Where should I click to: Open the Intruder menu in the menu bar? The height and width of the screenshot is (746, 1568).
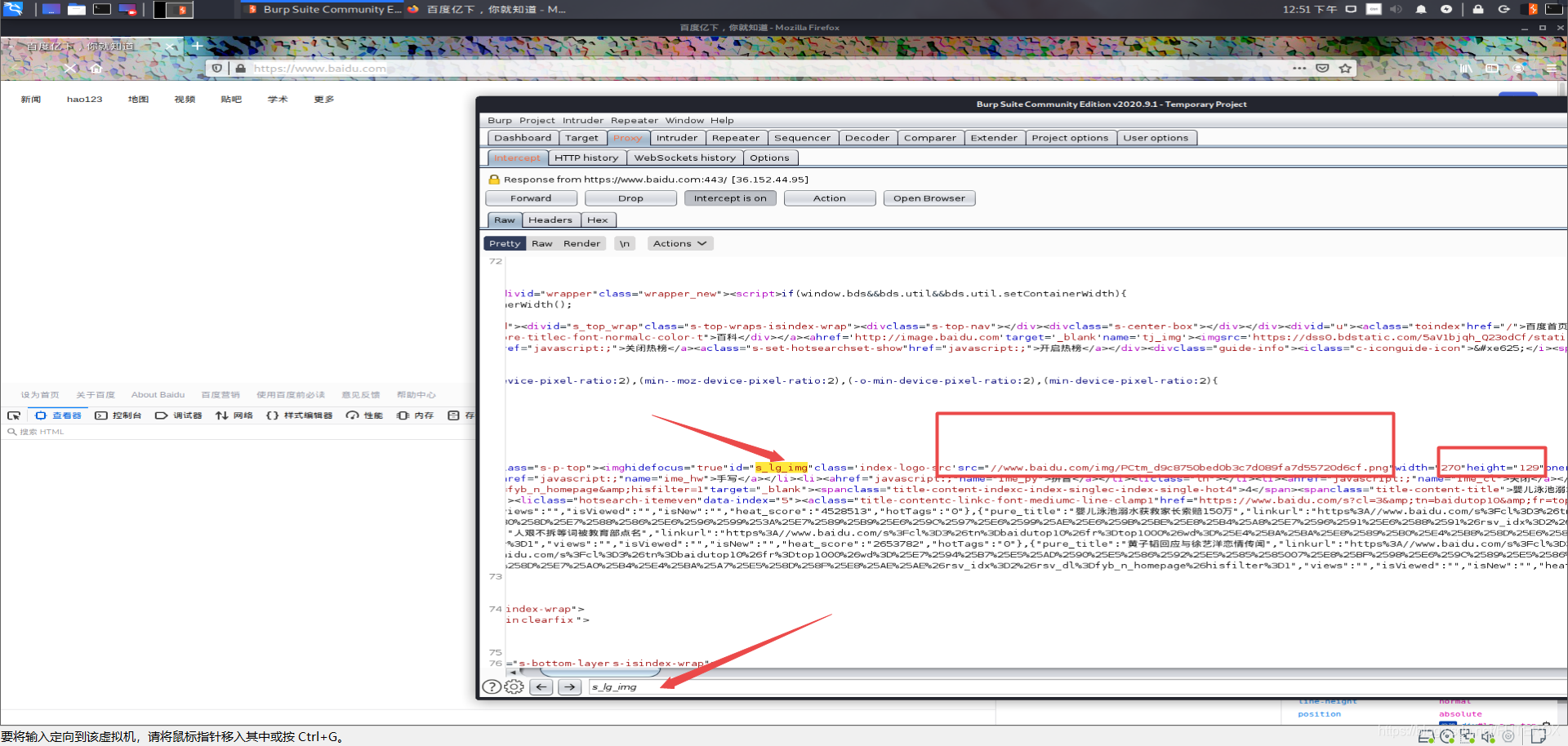click(x=583, y=120)
